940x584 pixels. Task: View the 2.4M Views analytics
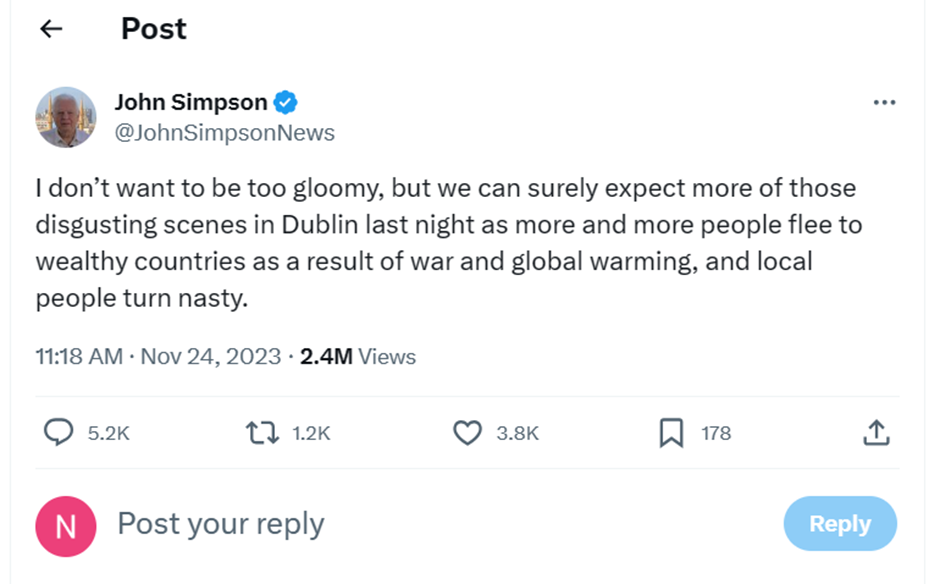click(x=357, y=356)
